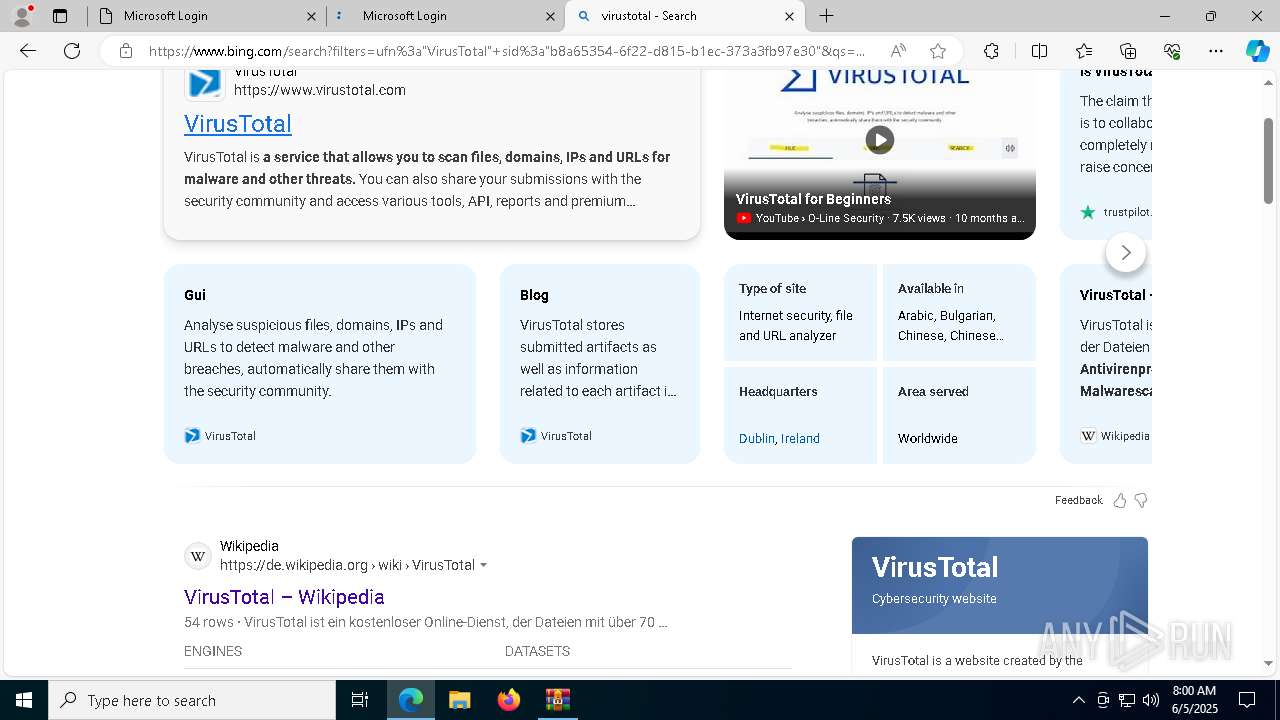This screenshot has height=720, width=1280.
Task: Open the Gui sitelink card
Action: tap(320, 364)
